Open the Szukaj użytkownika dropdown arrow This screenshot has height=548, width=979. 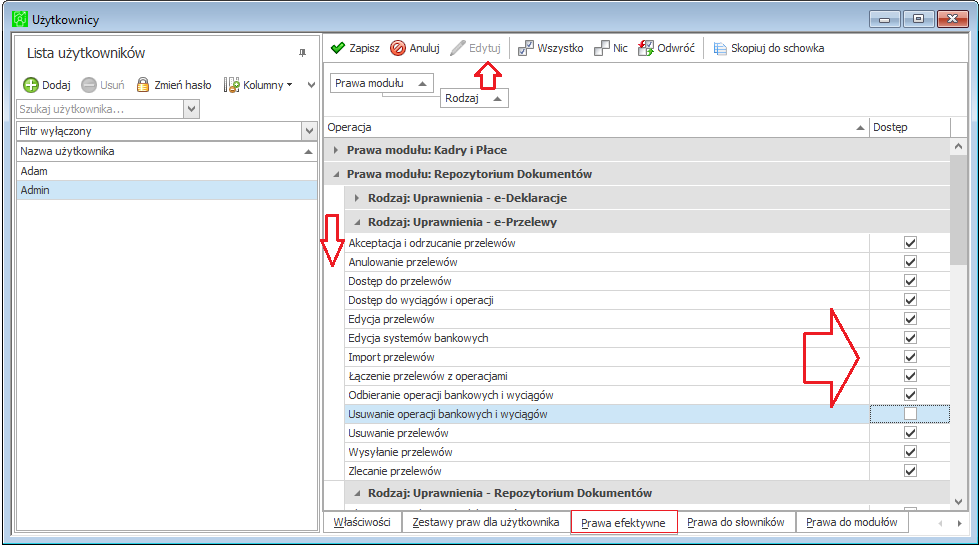(x=192, y=109)
